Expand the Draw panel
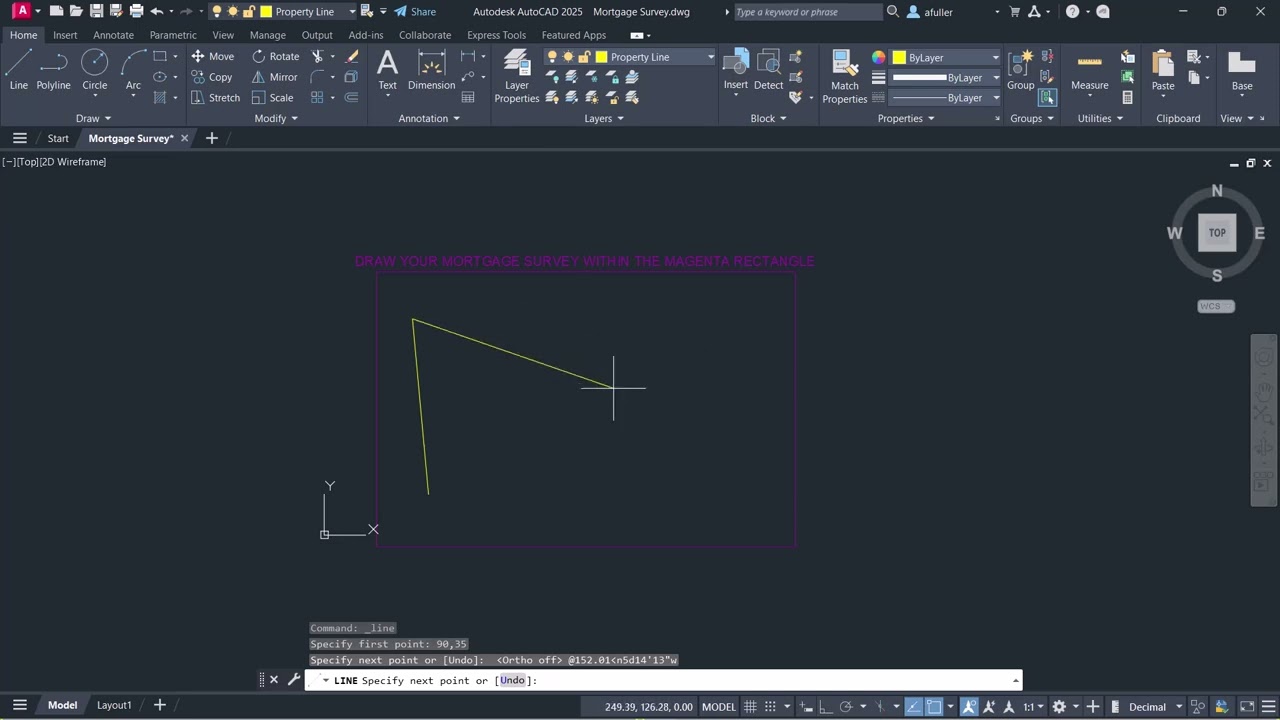 click(x=94, y=118)
